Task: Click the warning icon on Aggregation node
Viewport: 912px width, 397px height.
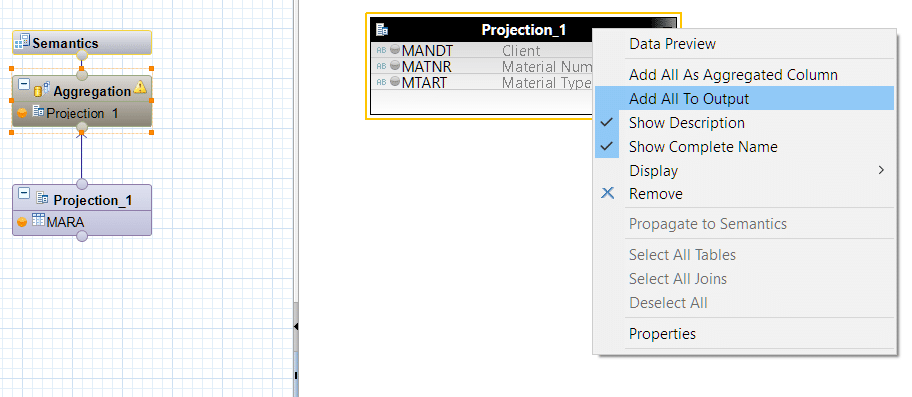Action: click(140, 88)
